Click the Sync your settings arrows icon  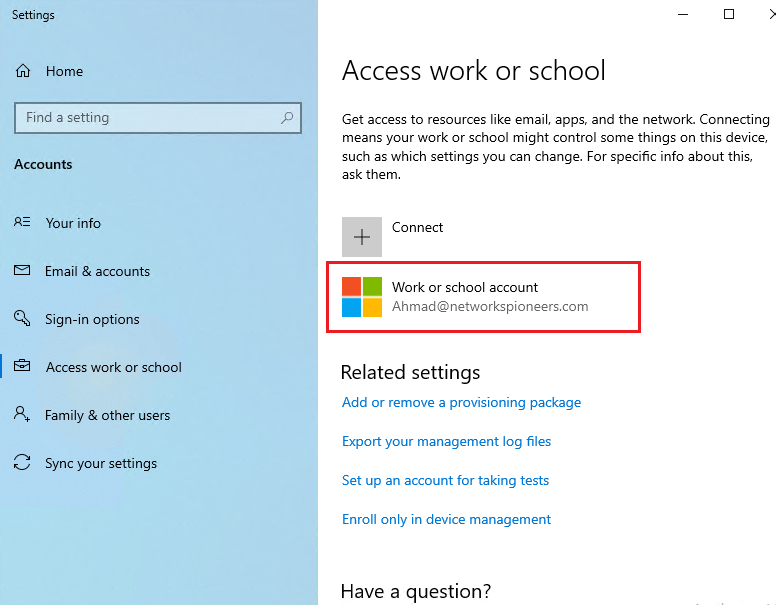click(22, 462)
